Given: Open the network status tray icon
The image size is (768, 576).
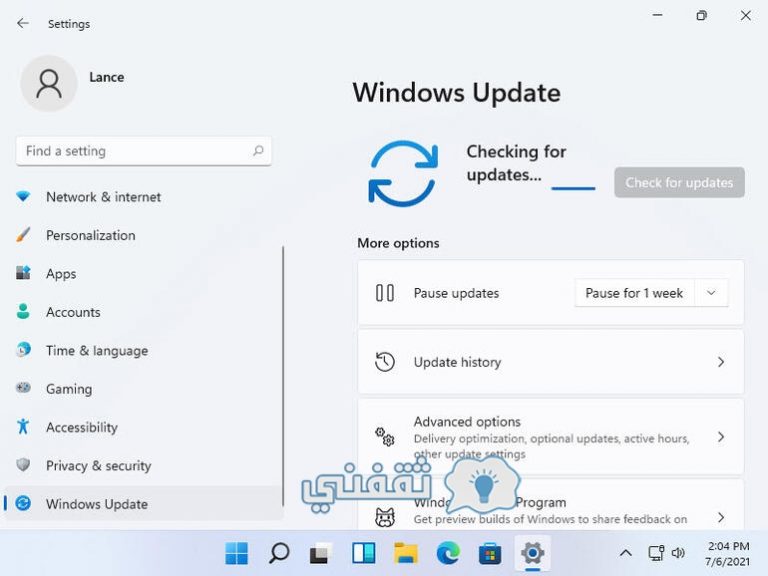Looking at the screenshot, I should click(x=656, y=553).
